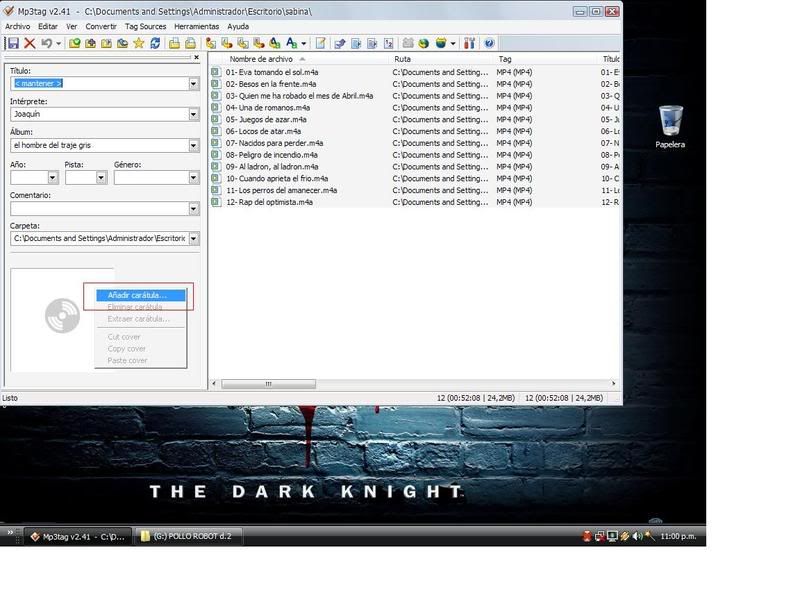
Task: Click the cover art disc placeholder
Action: point(62,316)
